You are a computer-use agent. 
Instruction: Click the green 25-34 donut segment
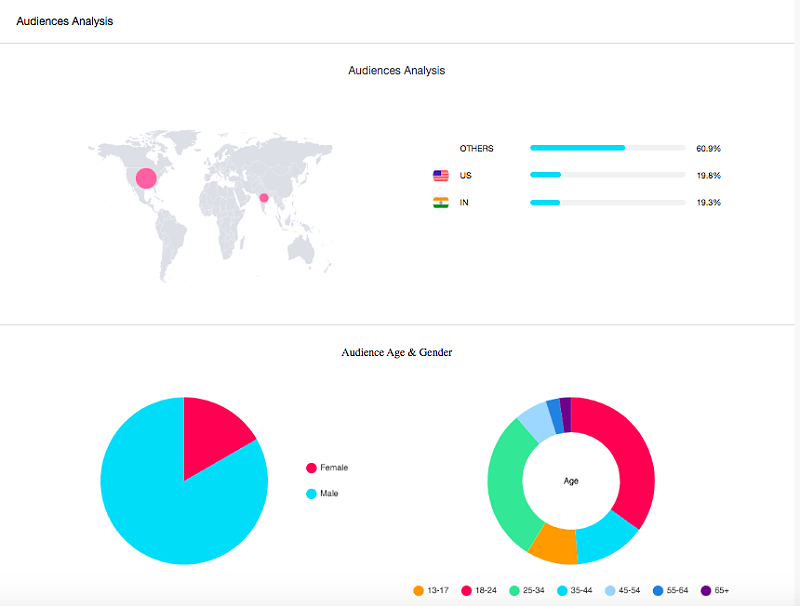coord(507,485)
